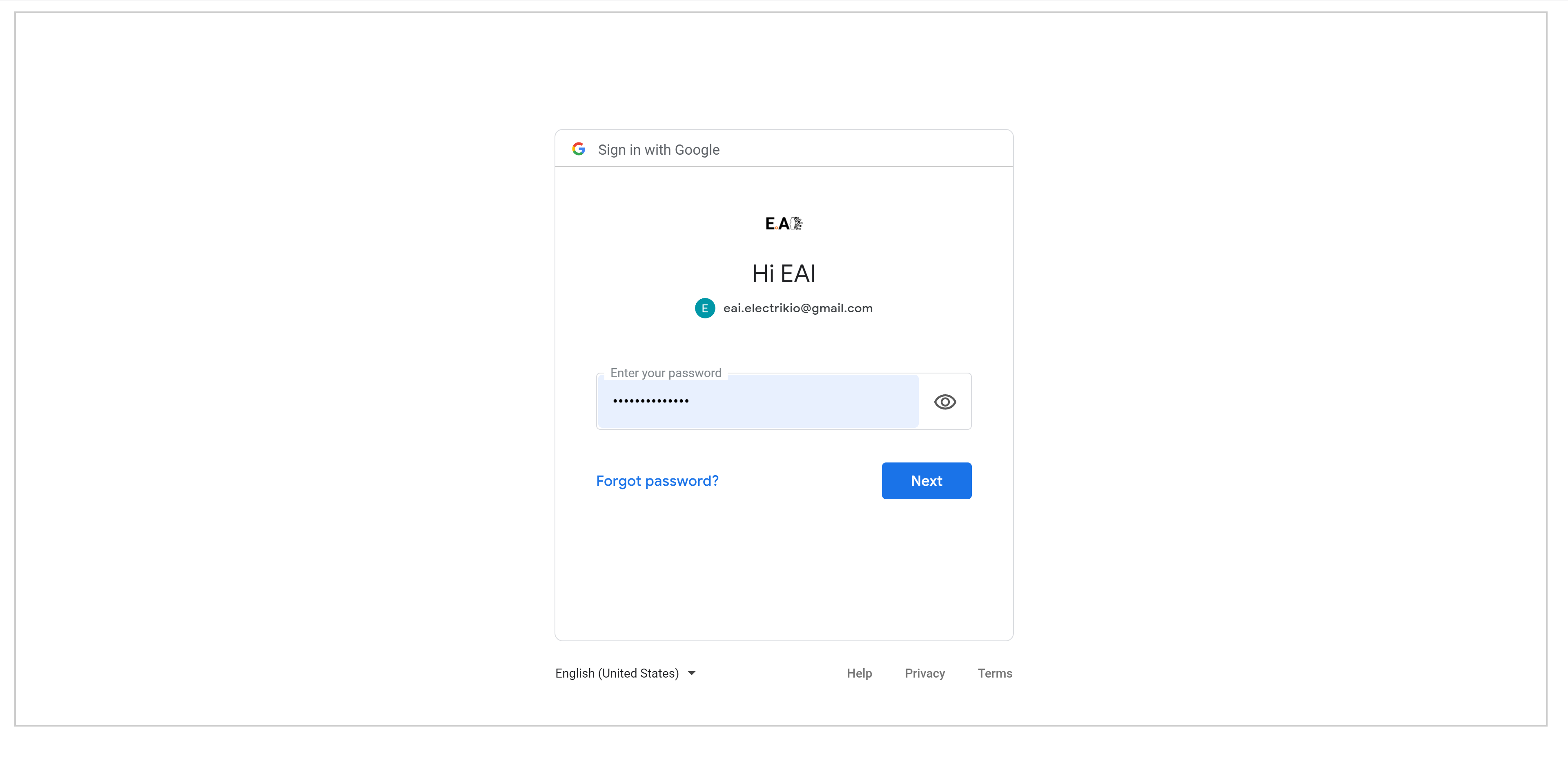Click the "Hi EAI" greeting heading
The width and height of the screenshot is (1568, 769).
click(784, 274)
